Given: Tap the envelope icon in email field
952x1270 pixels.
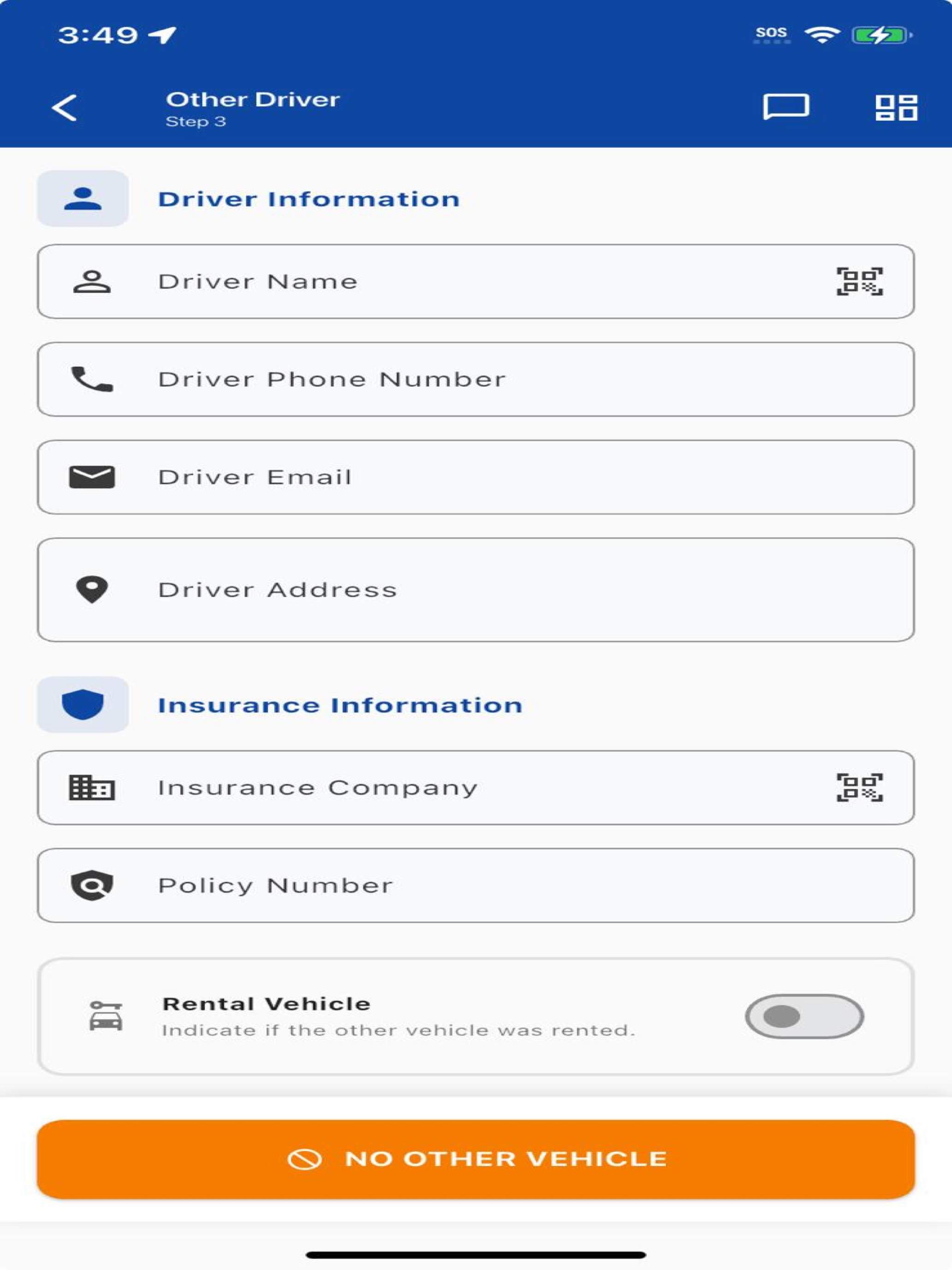Looking at the screenshot, I should click(x=92, y=477).
